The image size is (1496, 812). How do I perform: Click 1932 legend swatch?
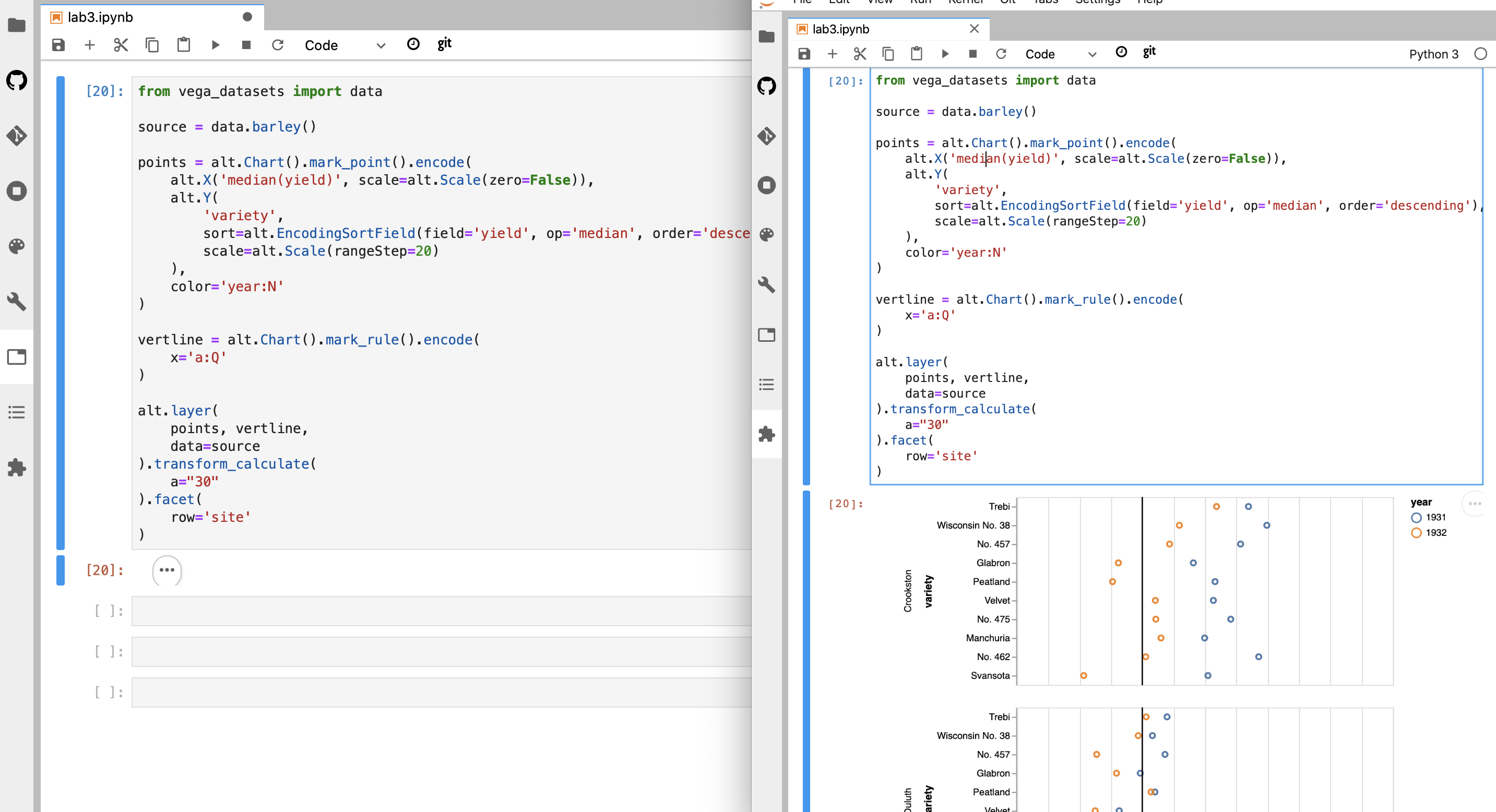click(x=1416, y=533)
